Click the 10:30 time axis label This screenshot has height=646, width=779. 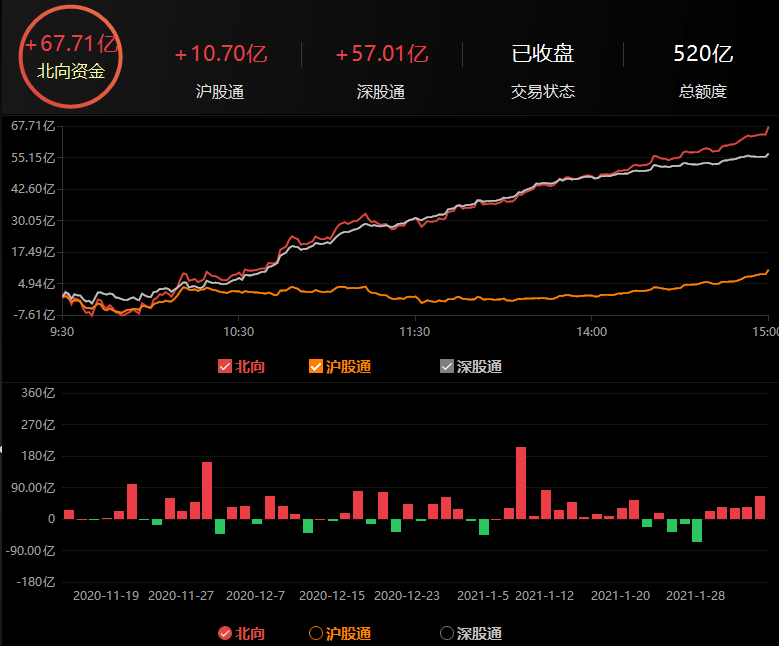(238, 332)
